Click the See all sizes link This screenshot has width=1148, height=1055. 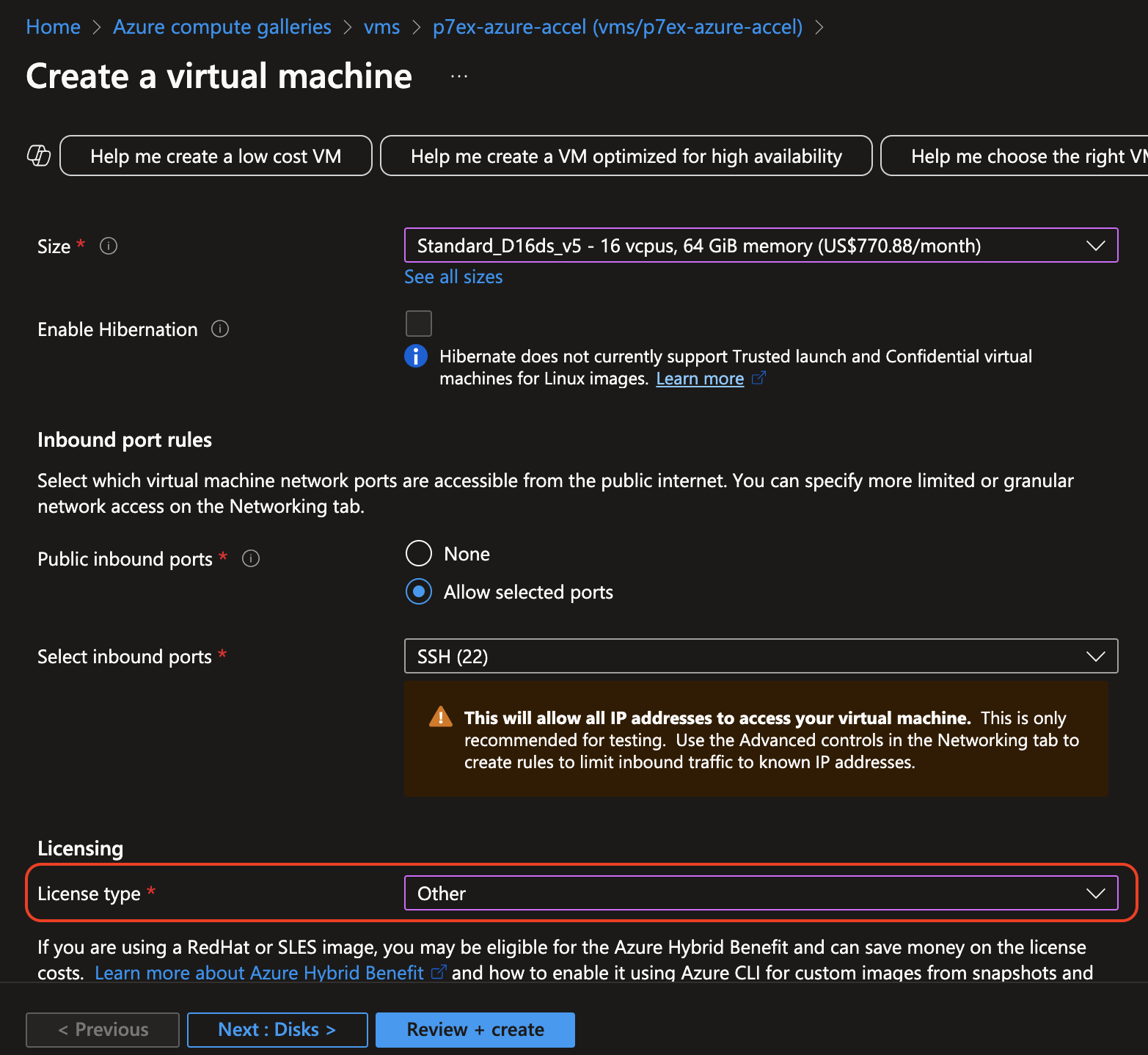click(453, 277)
